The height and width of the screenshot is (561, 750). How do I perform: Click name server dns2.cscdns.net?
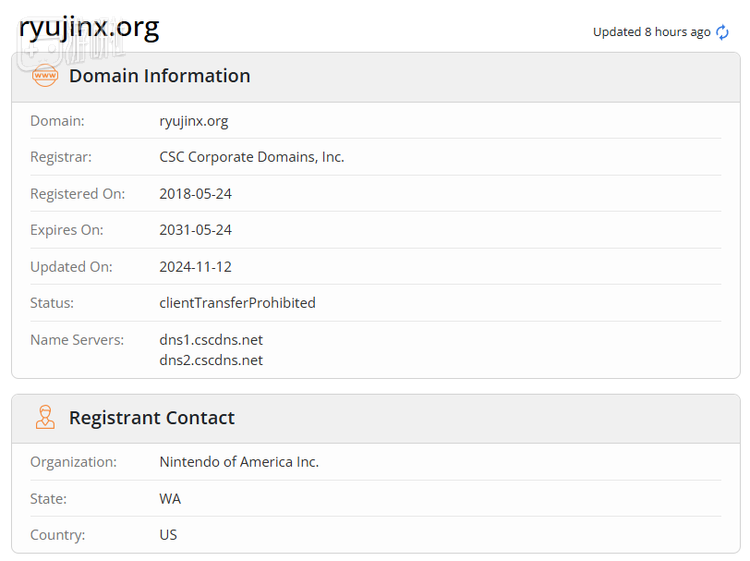tap(211, 360)
